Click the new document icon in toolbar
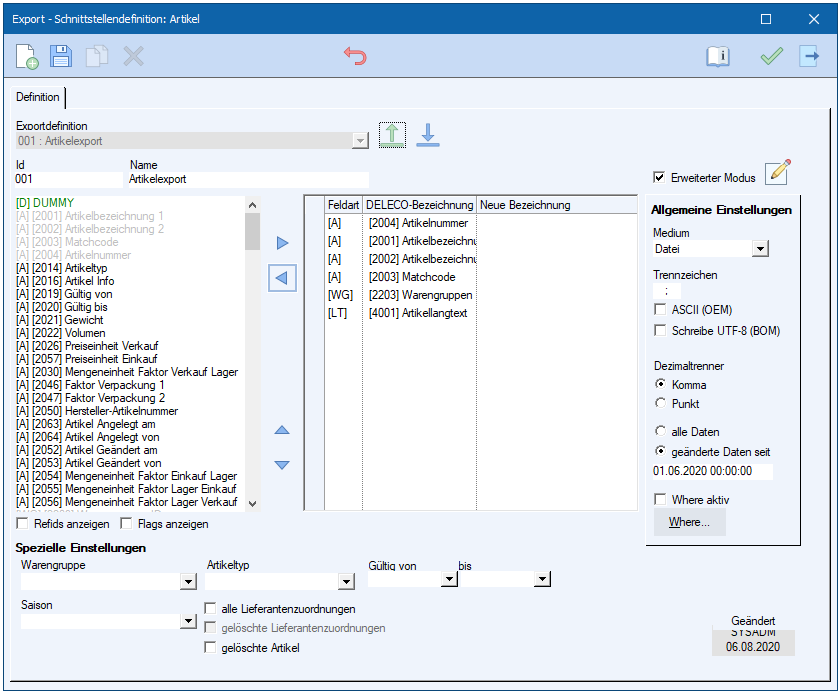Image resolution: width=840 pixels, height=695 pixels. pyautogui.click(x=27, y=57)
